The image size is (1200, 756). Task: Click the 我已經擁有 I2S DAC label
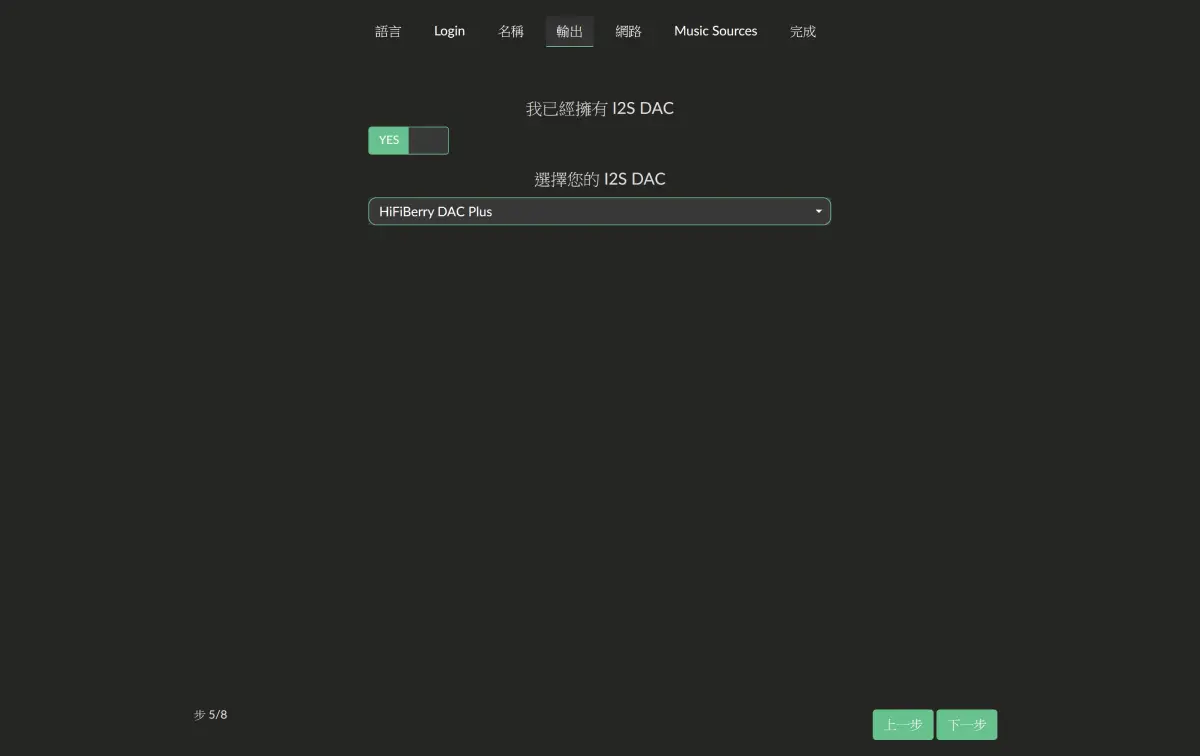coord(600,108)
